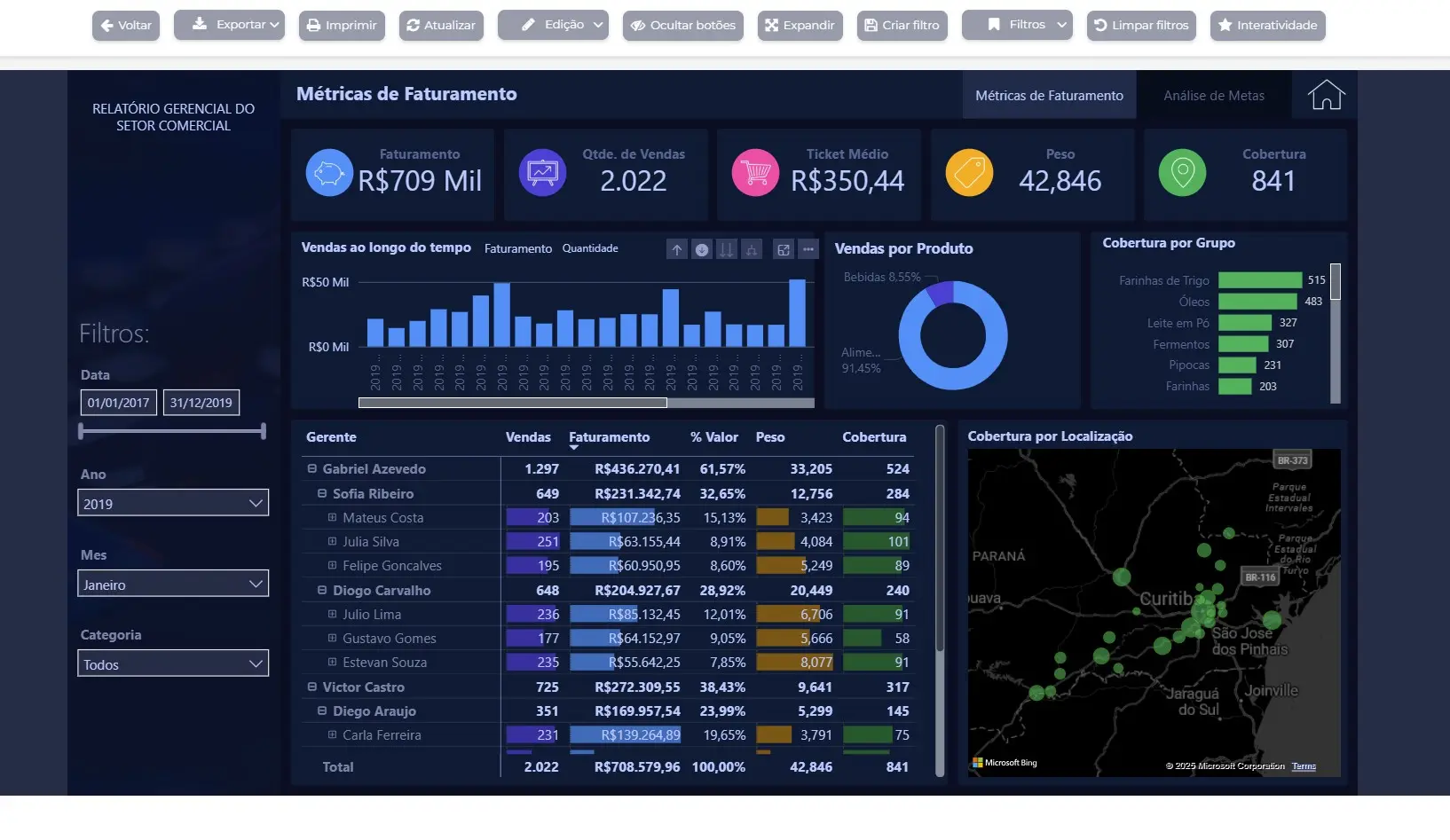Screen dimensions: 1450x840
Task: Switch to Análise de Metas tab
Action: click(1212, 95)
